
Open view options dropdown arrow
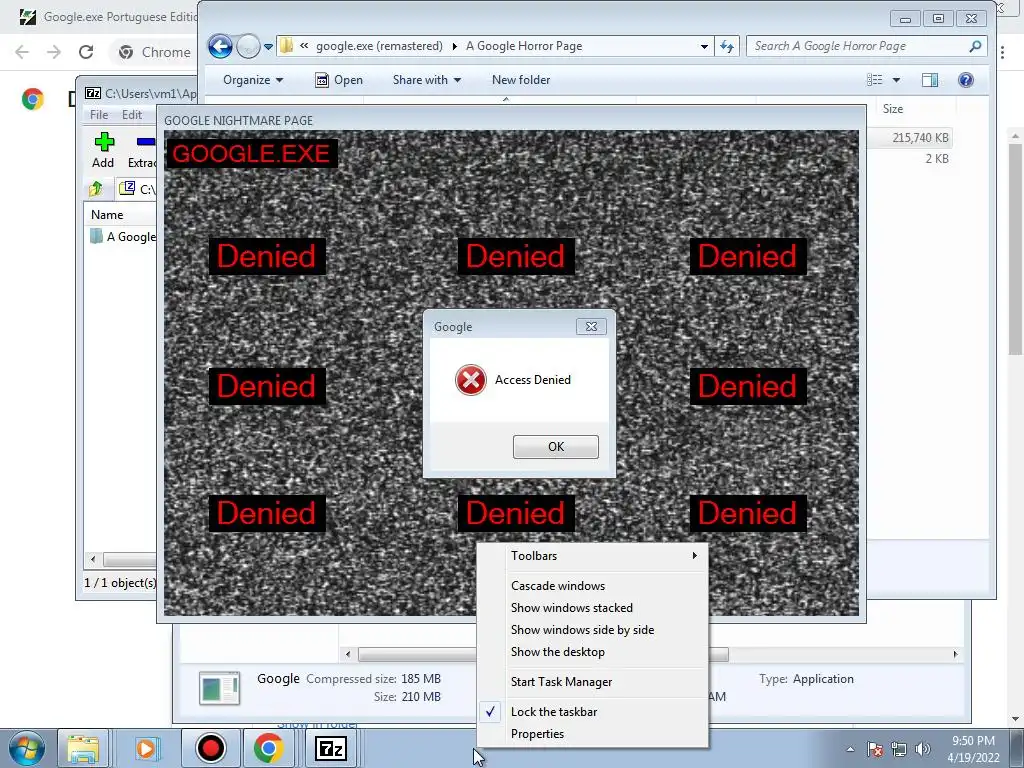pyautogui.click(x=896, y=80)
